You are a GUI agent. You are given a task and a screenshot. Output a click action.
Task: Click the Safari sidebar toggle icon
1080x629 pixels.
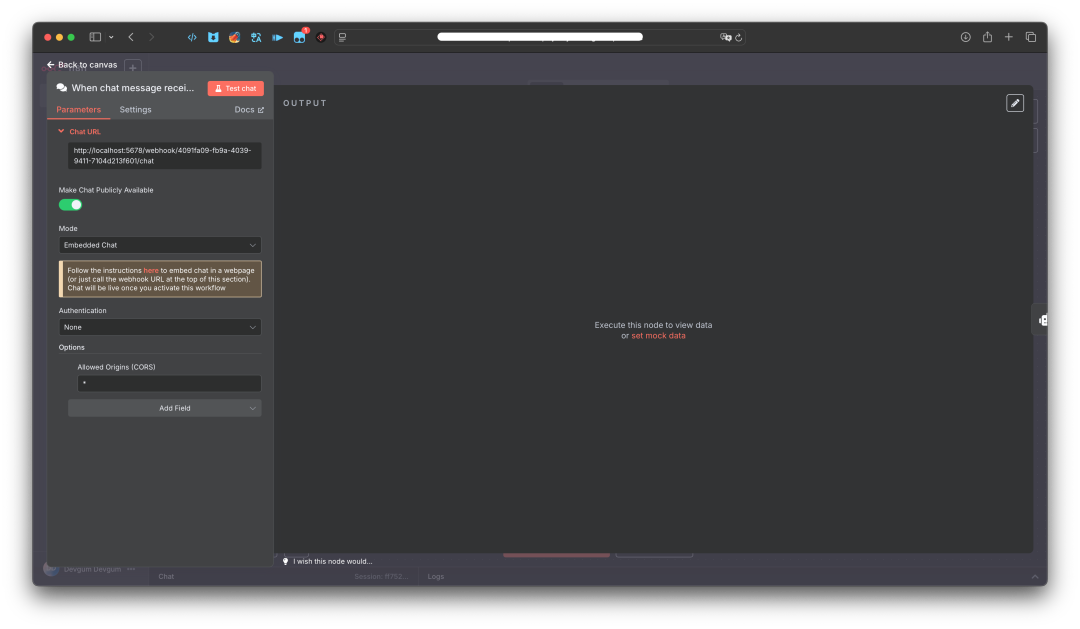pyautogui.click(x=95, y=37)
